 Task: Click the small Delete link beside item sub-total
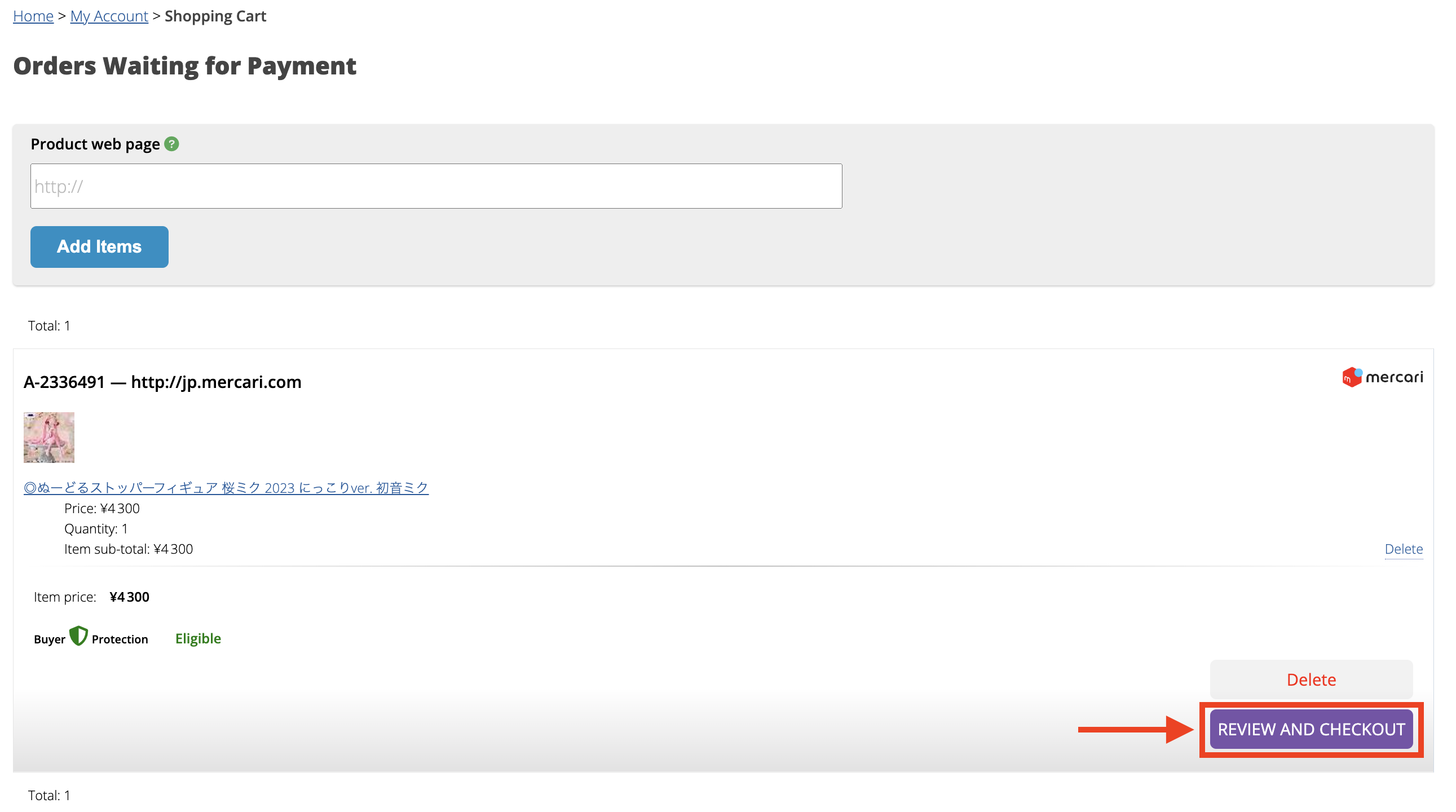[x=1404, y=549]
